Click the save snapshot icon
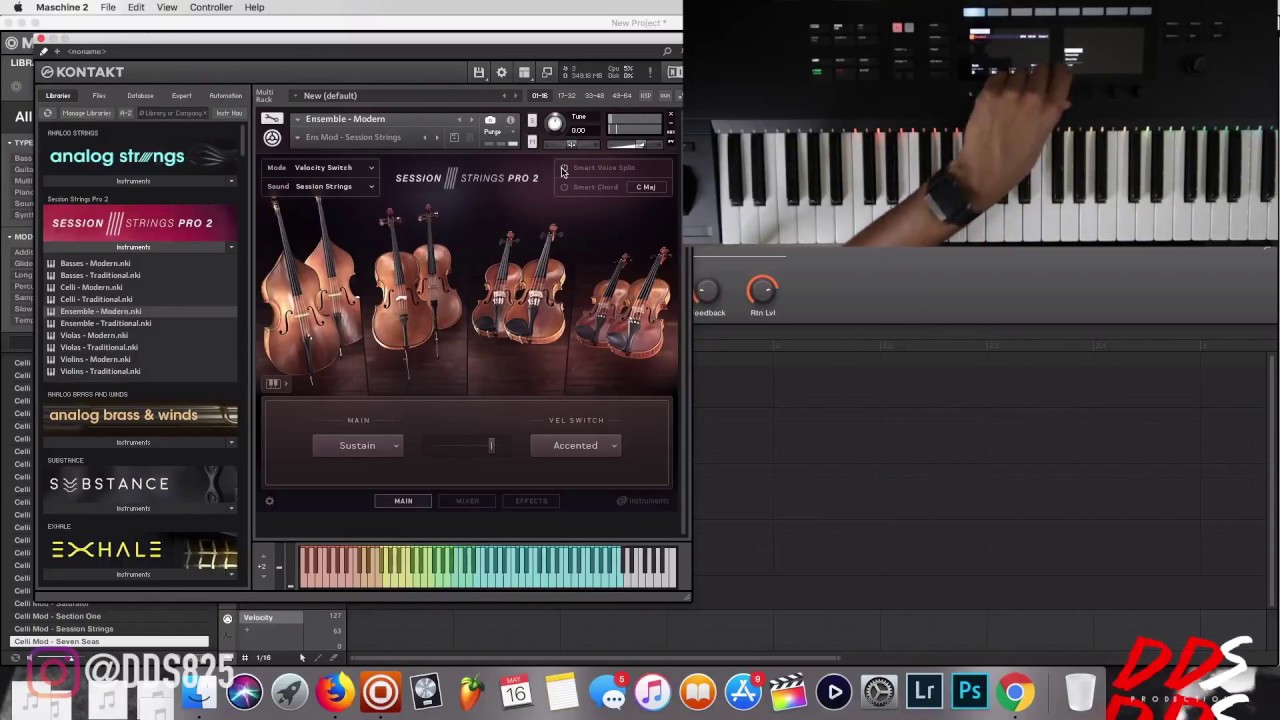Viewport: 1280px width, 720px height. pos(454,137)
